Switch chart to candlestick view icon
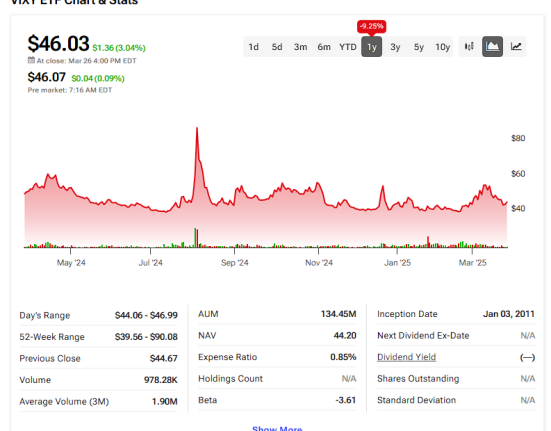This screenshot has width=551, height=431. coord(469,46)
